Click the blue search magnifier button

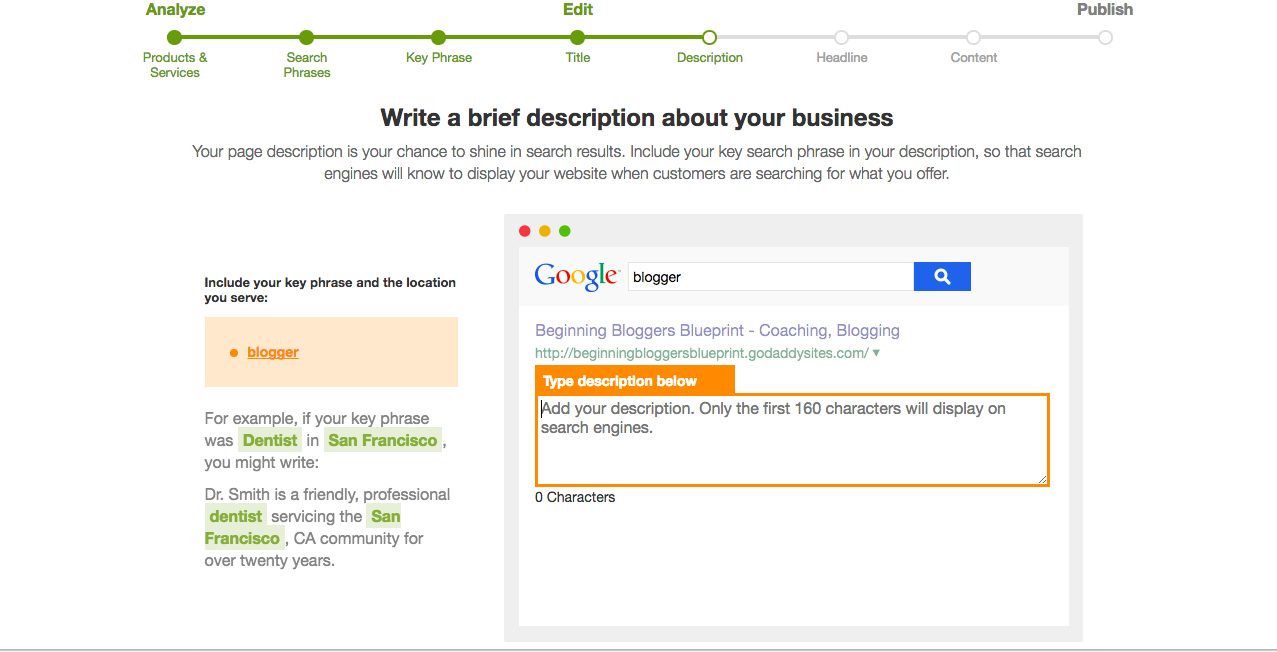[x=942, y=277]
